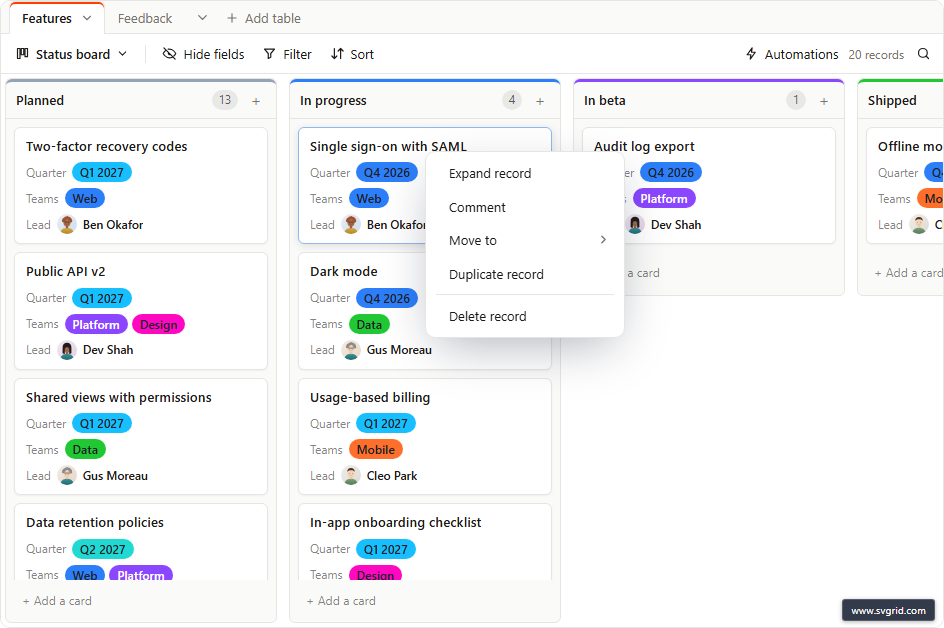Click the Sort arrows icon

pyautogui.click(x=337, y=54)
